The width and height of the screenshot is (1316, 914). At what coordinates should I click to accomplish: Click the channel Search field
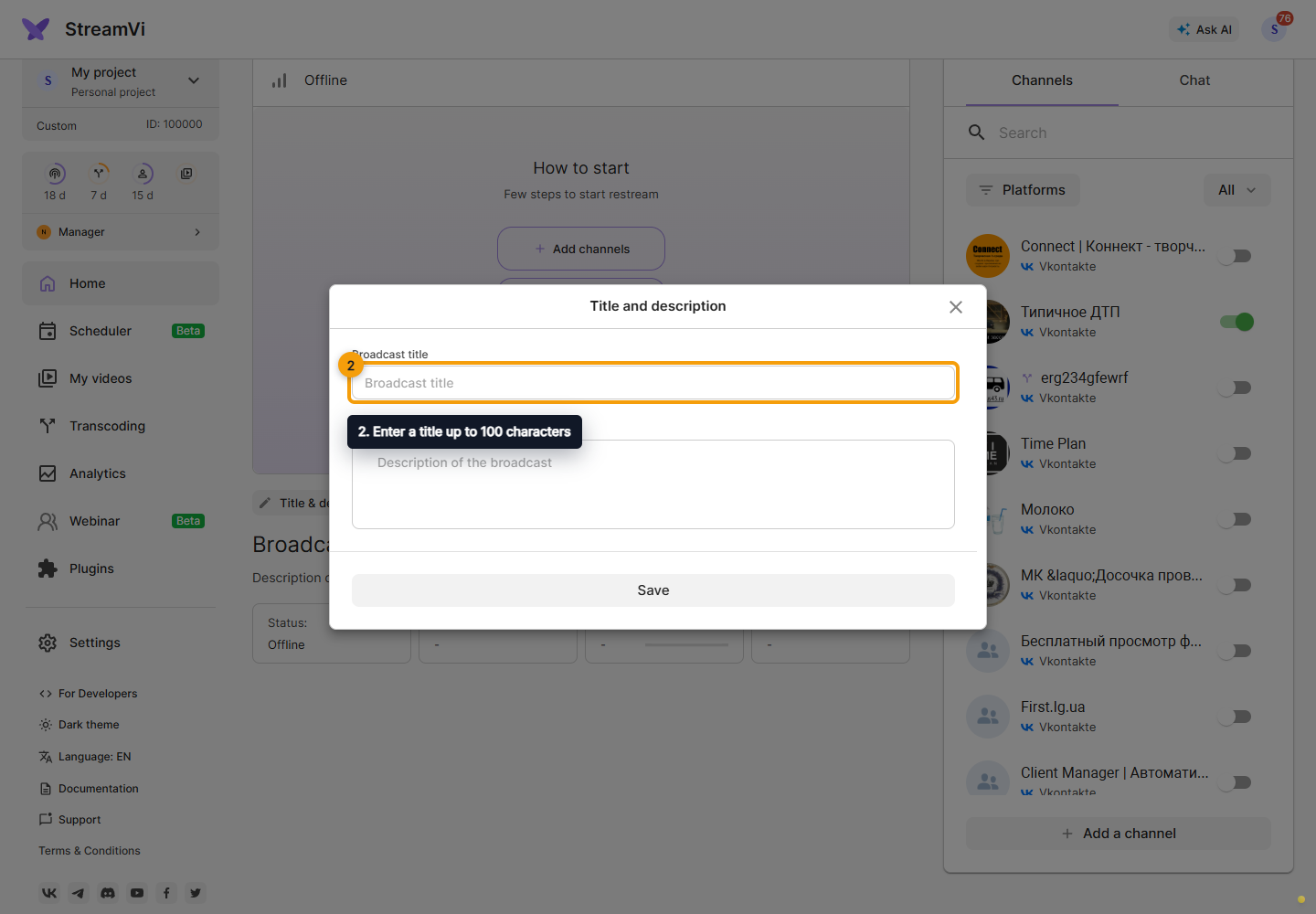pos(1119,133)
